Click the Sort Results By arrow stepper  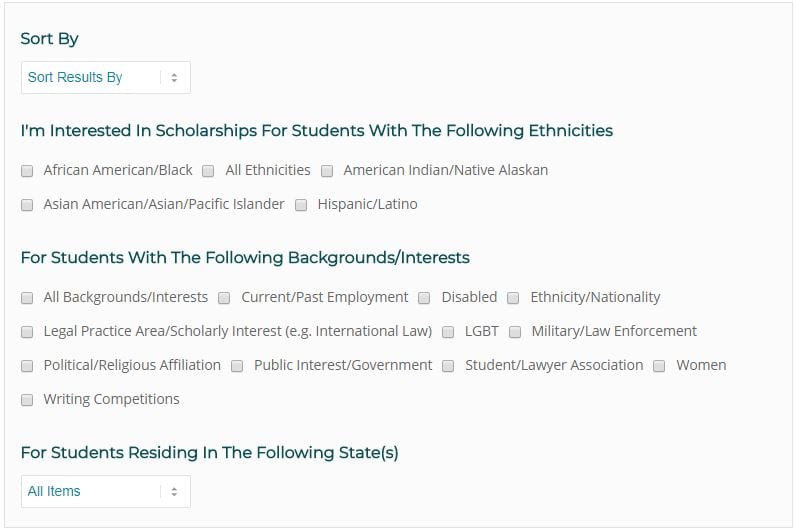tap(174, 77)
